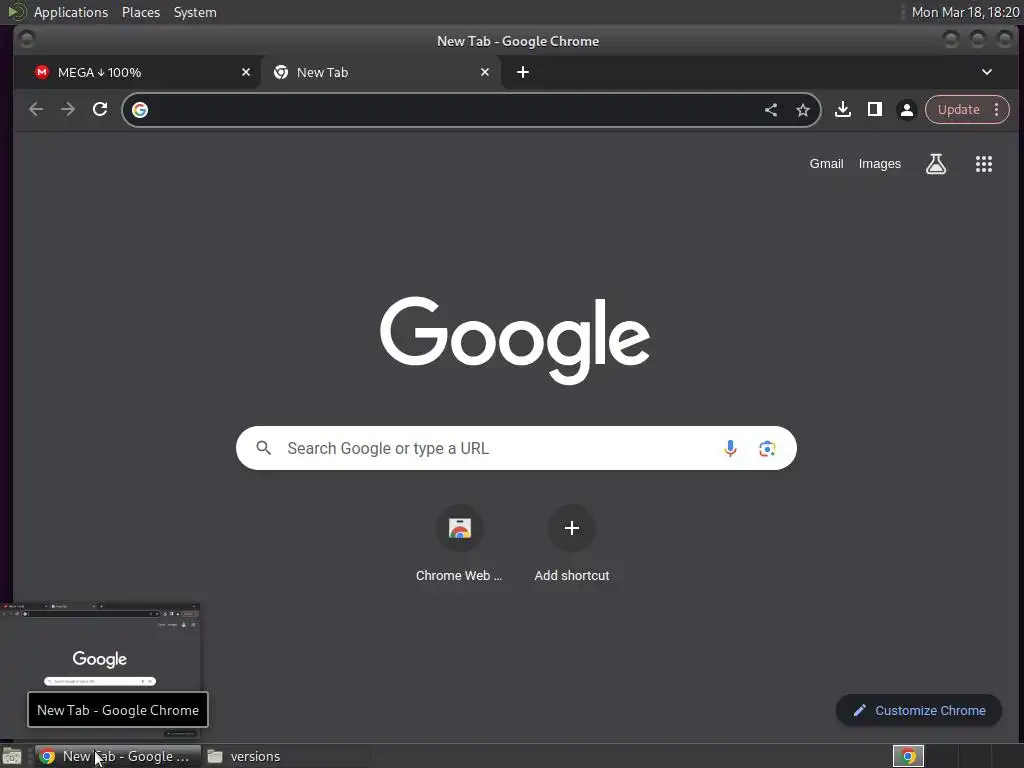Open the System menu
Image resolution: width=1024 pixels, height=768 pixels.
click(x=195, y=12)
